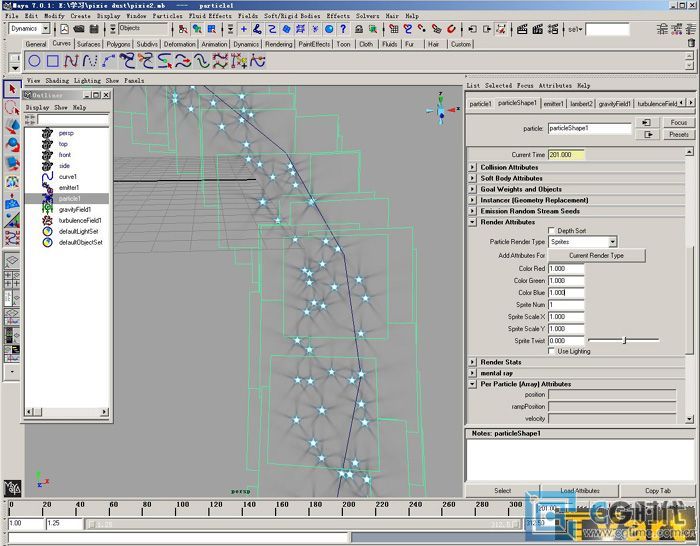700x546 pixels.
Task: Click the select by component mode icon
Action: (212, 29)
